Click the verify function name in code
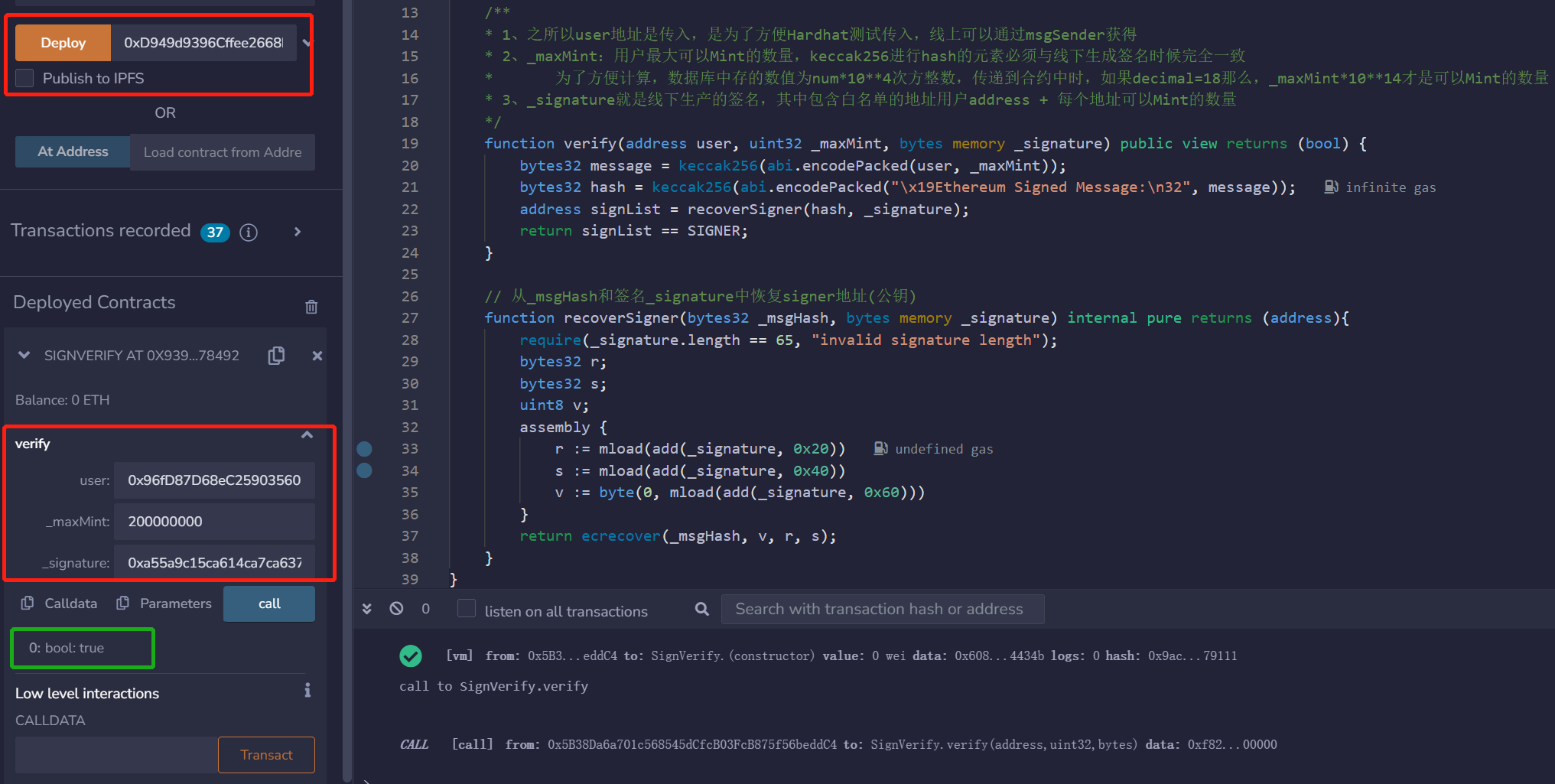Viewport: 1555px width, 784px height. 590,144
